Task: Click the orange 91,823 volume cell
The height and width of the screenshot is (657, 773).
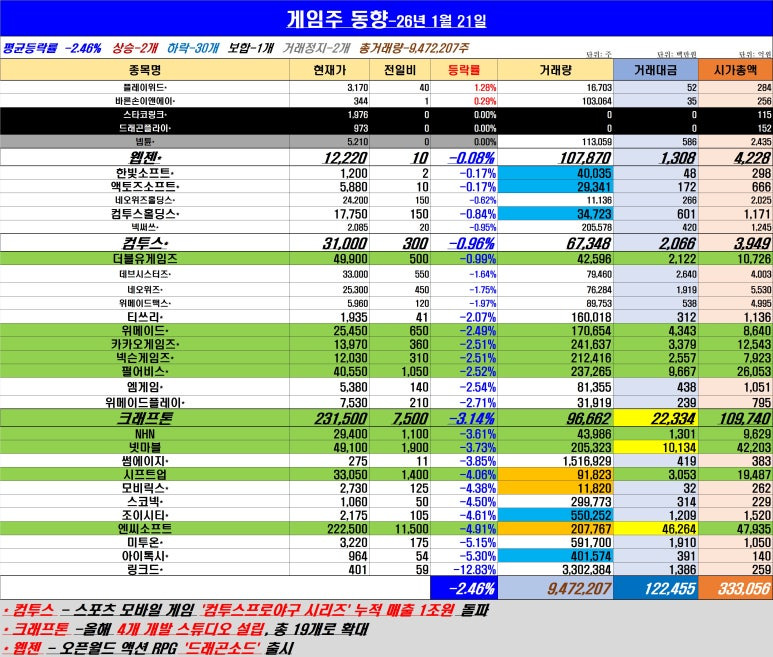Action: 556,474
